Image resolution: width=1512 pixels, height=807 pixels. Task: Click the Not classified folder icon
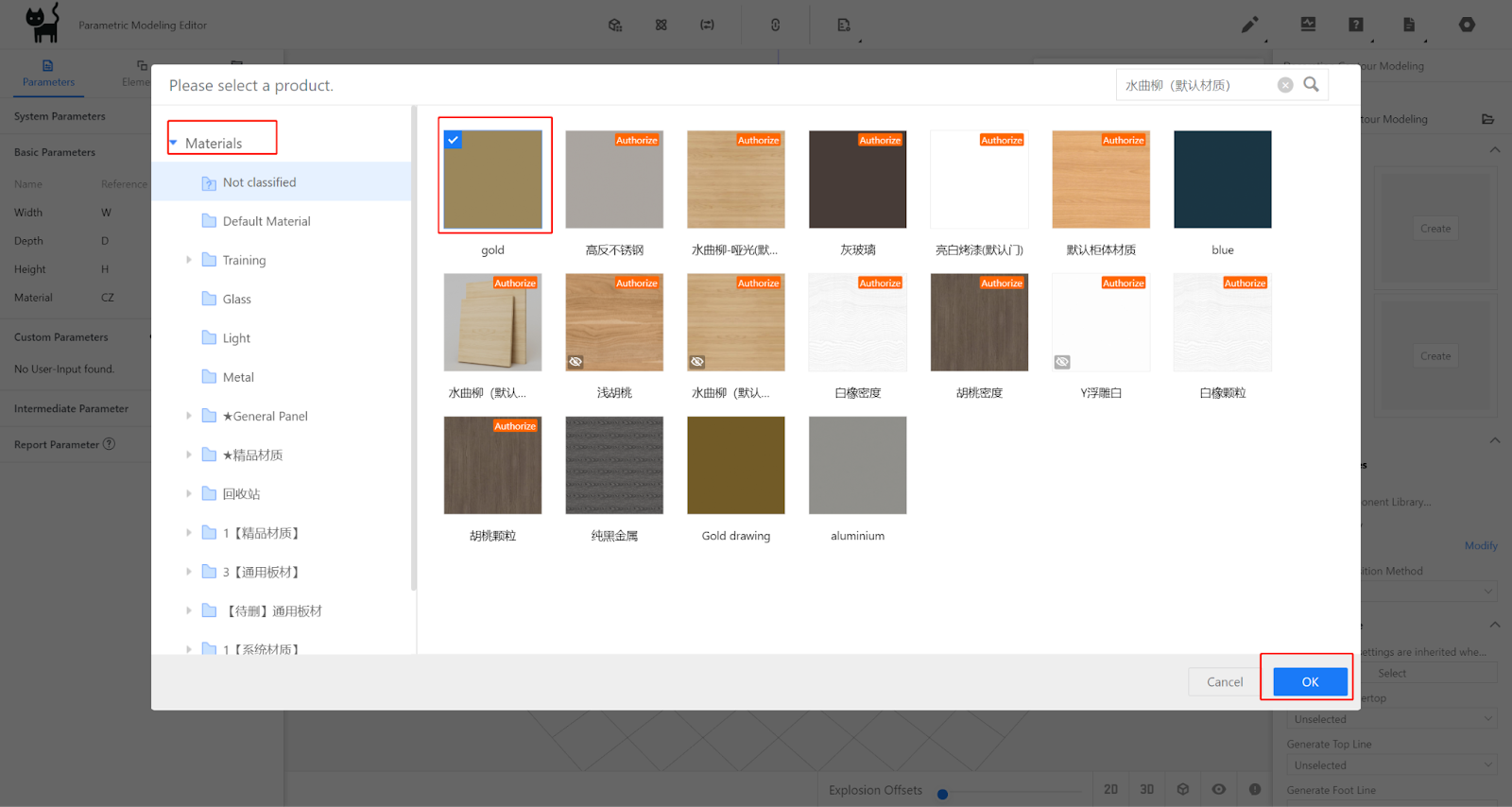[x=209, y=182]
